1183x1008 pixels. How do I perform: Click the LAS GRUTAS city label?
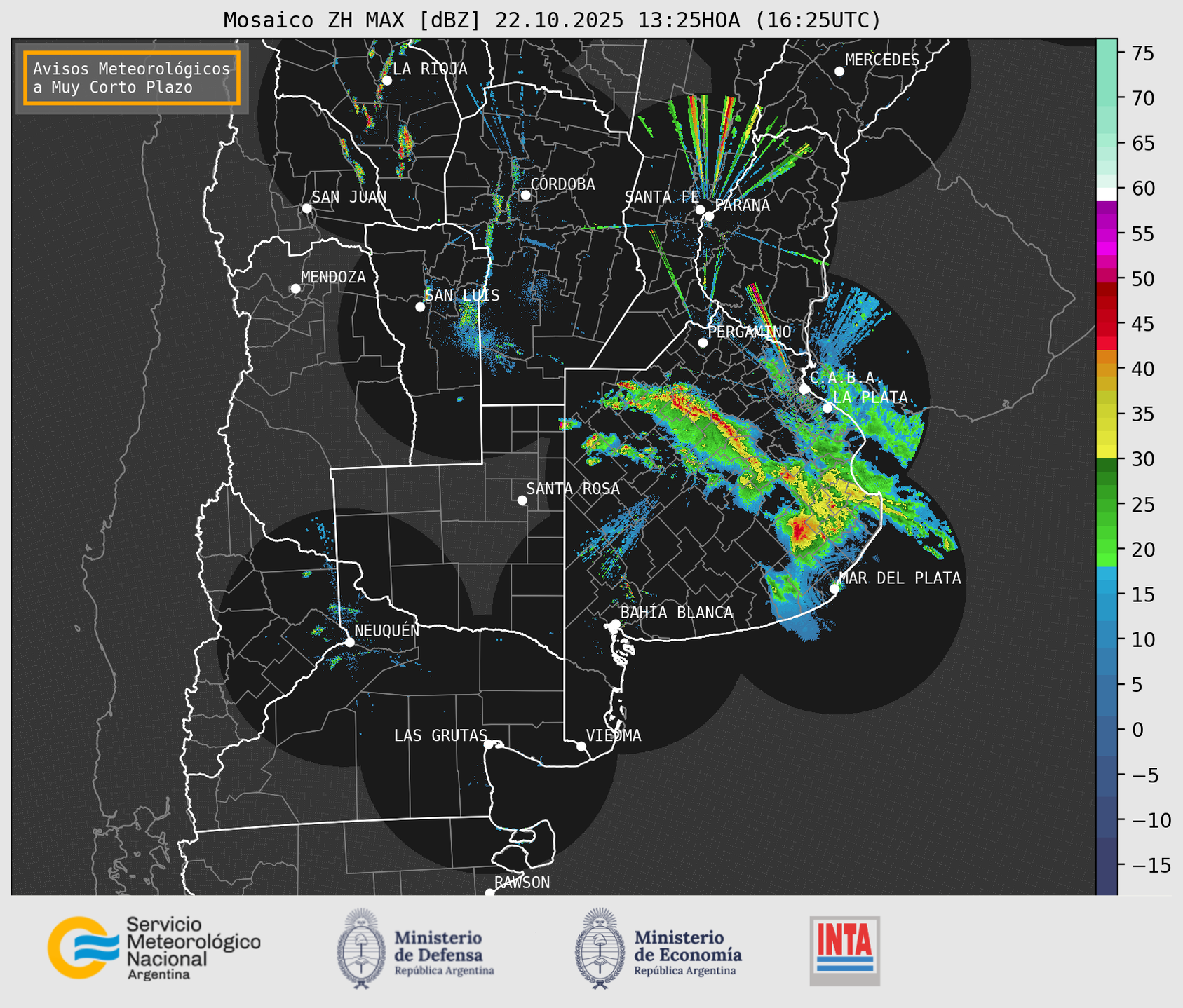440,735
